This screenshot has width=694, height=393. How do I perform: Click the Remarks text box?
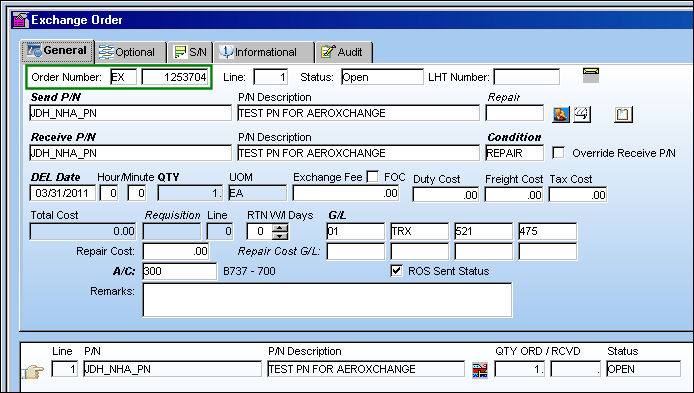328,300
